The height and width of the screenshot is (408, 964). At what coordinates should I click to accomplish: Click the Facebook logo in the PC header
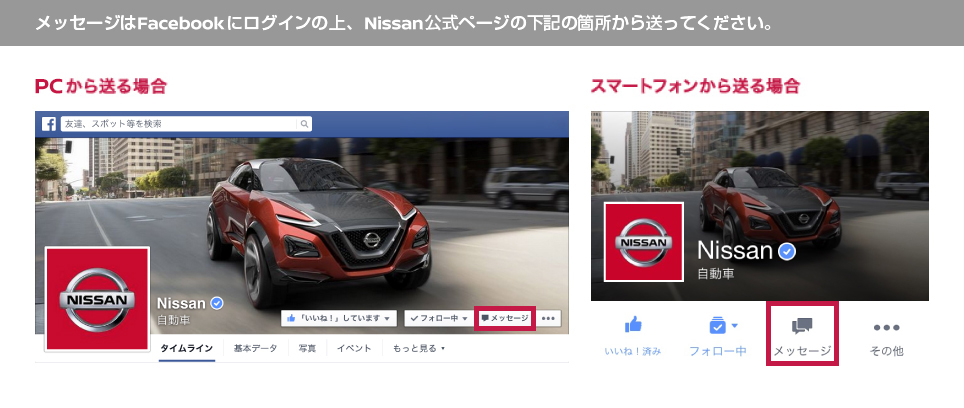tap(47, 124)
